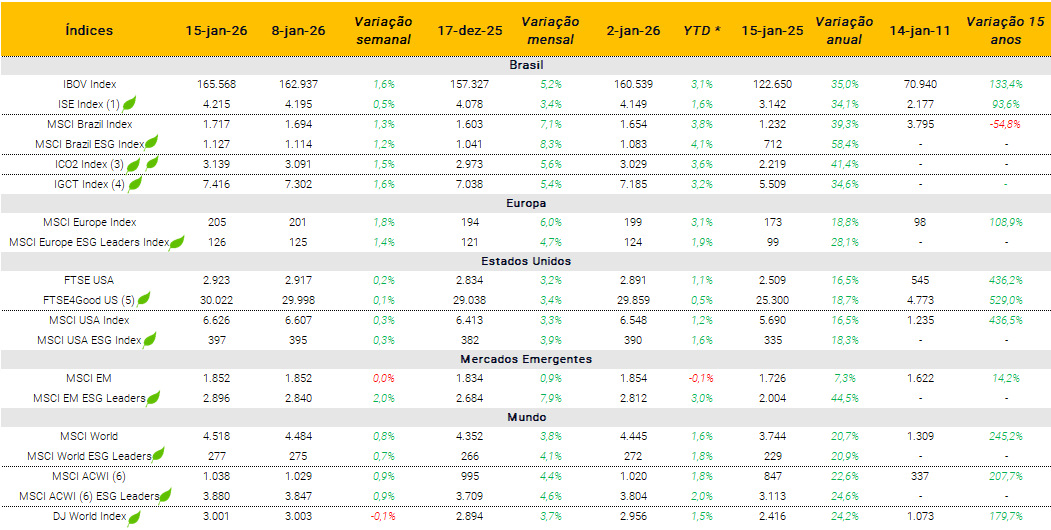Click the Índices column header

89,30
